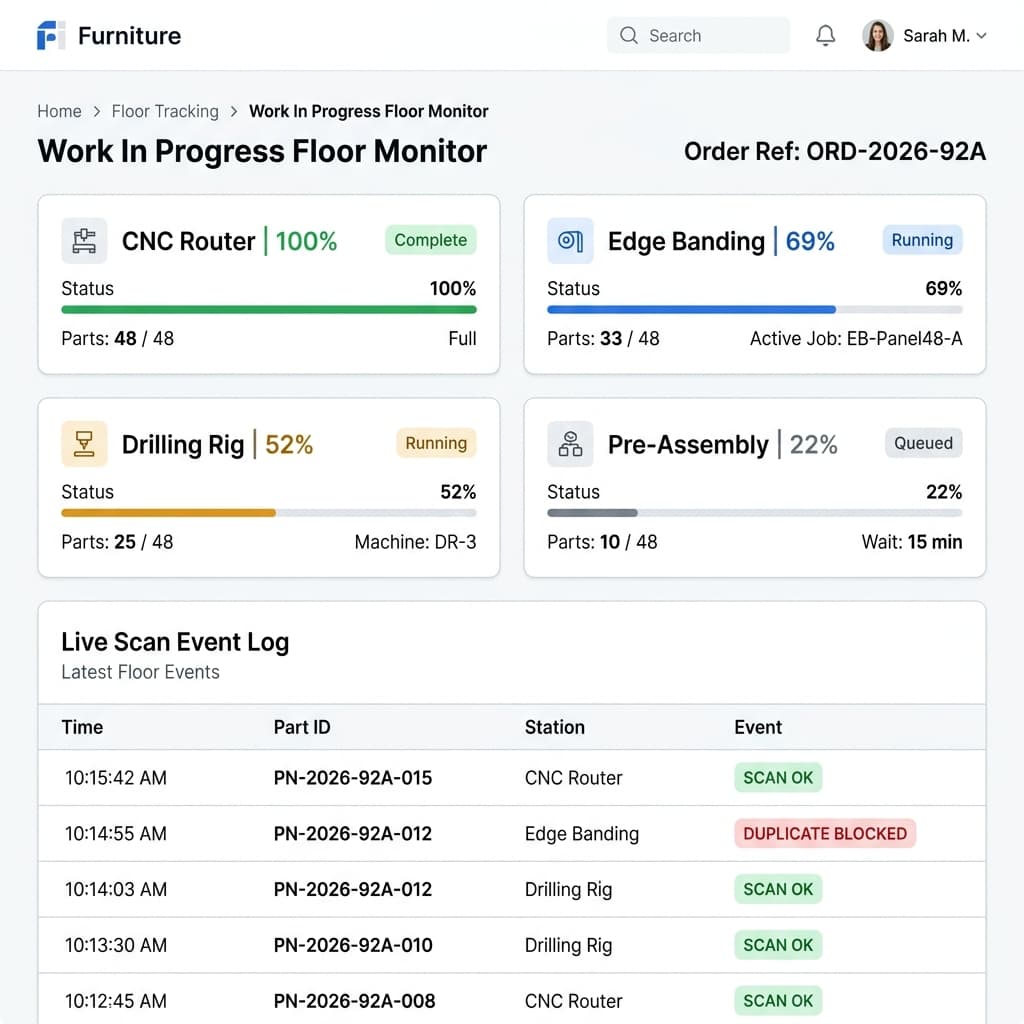Click SCAN OK badge for 10:13:30 AM
Screen dimensions: 1024x1024
click(x=778, y=945)
